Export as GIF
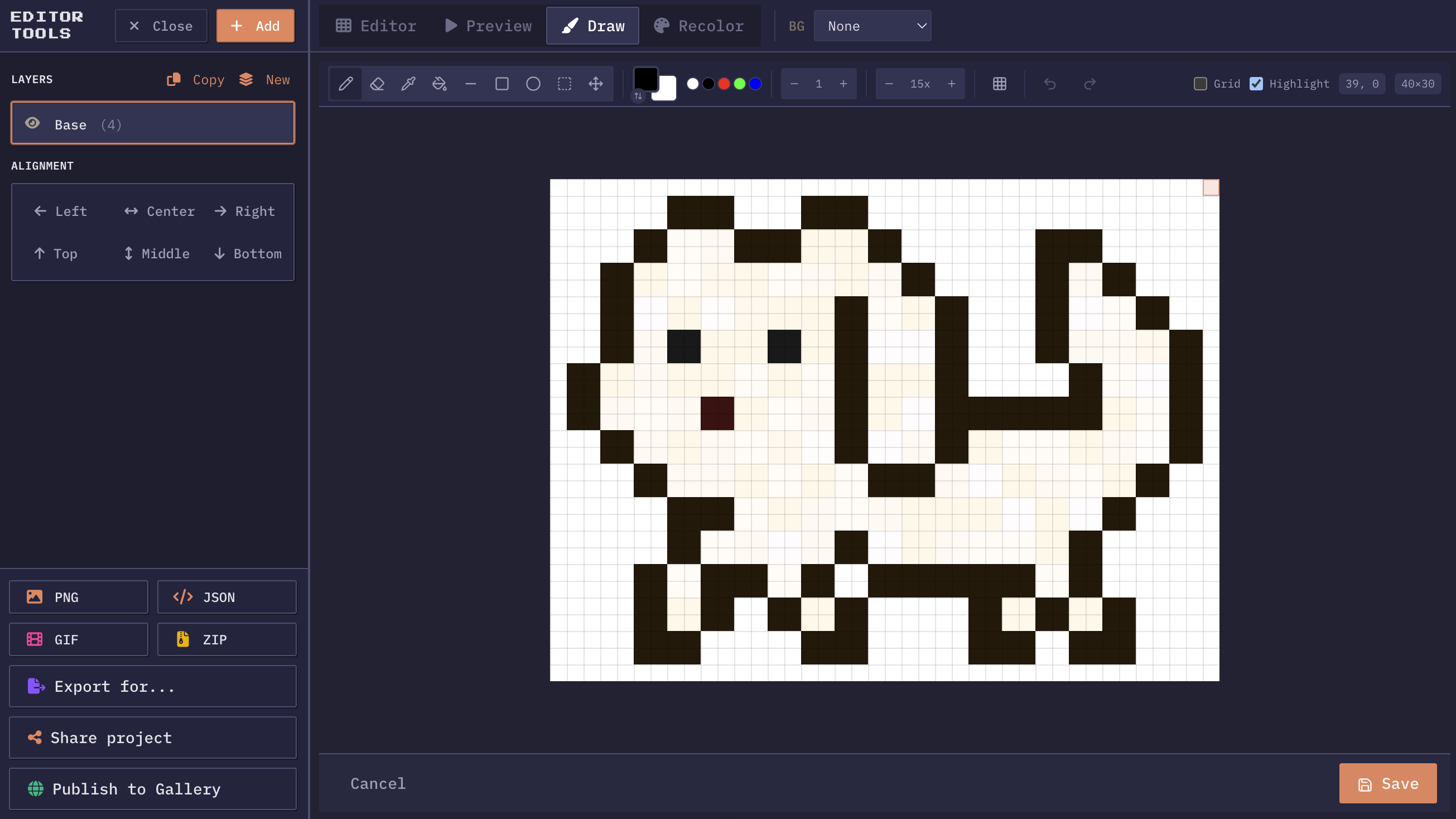The image size is (1456, 819). [79, 639]
